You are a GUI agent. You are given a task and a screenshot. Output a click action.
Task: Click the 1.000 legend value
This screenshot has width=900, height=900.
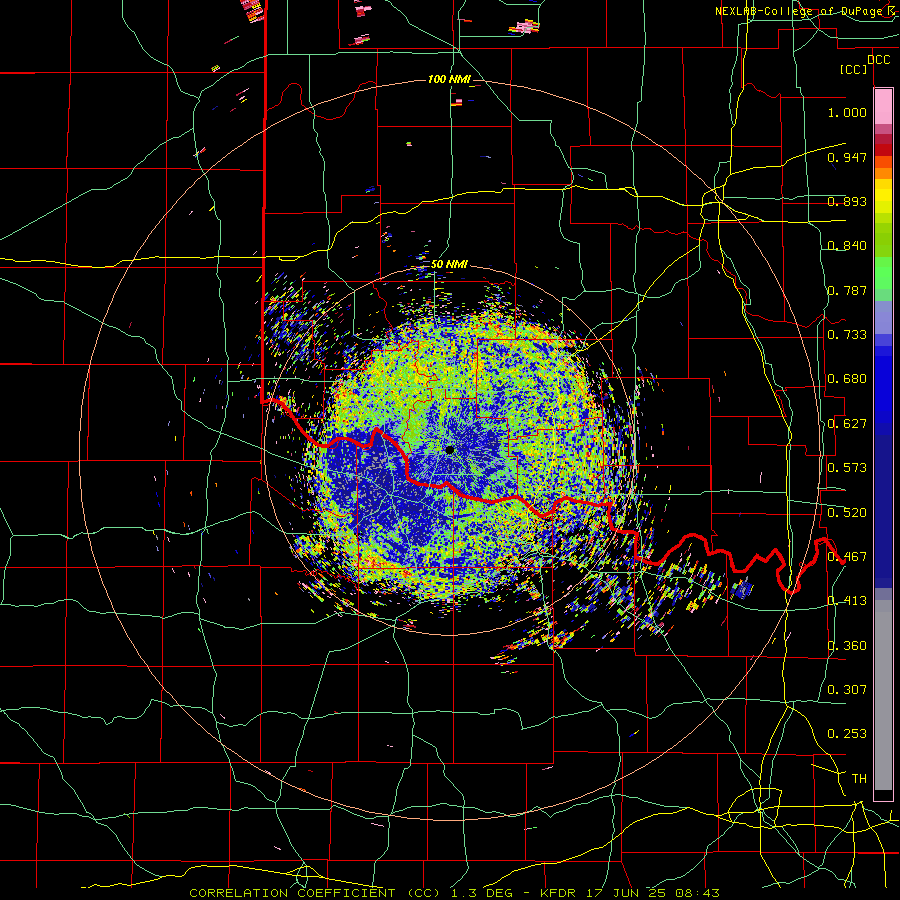[847, 113]
